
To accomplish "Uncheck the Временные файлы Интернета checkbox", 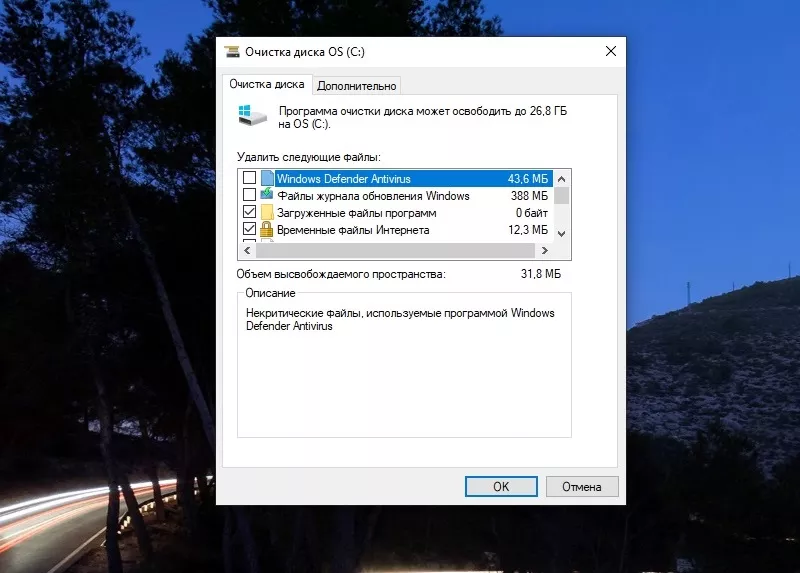I will click(x=249, y=229).
